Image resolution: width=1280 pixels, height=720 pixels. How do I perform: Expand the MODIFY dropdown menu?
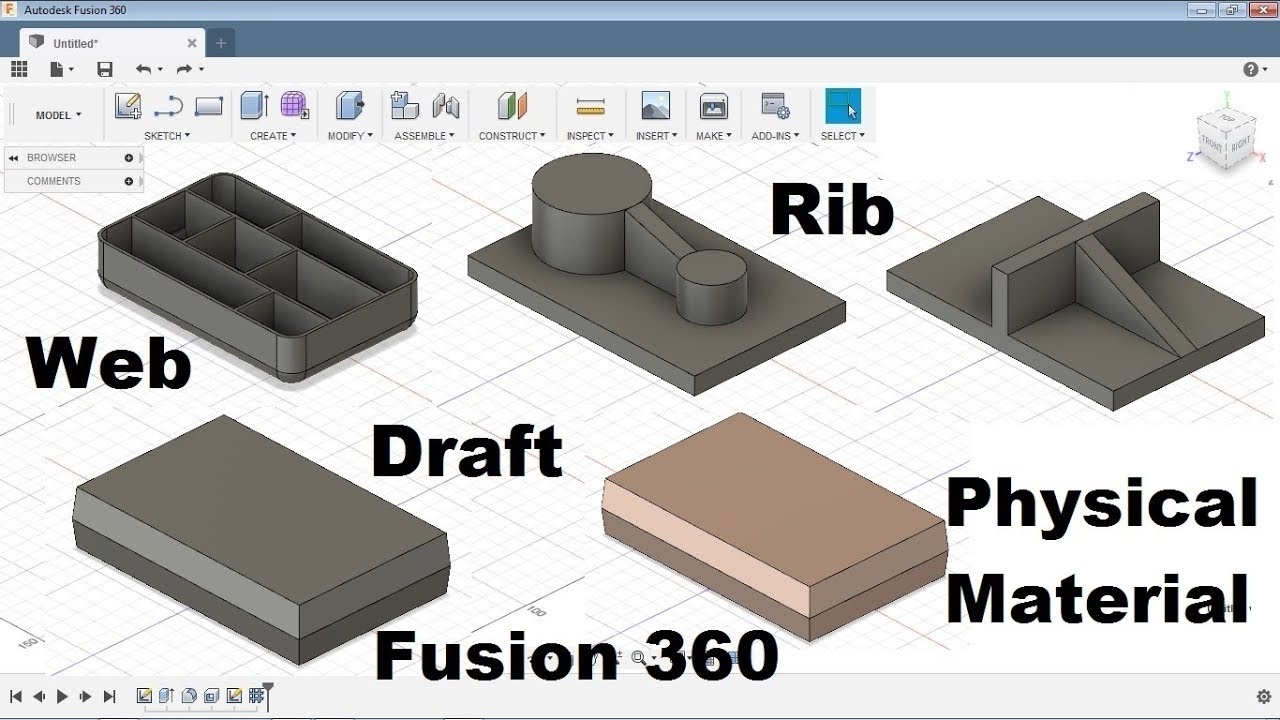350,136
